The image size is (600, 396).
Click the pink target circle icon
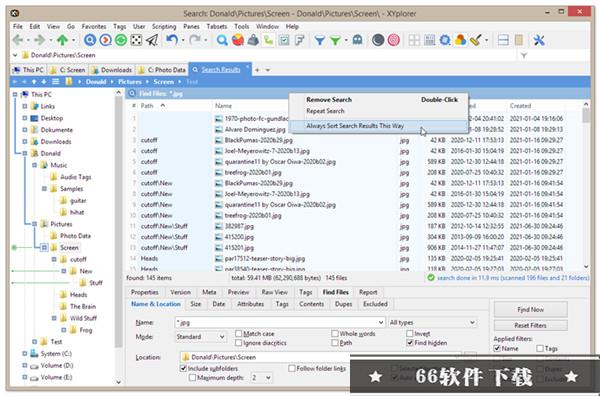pos(393,40)
